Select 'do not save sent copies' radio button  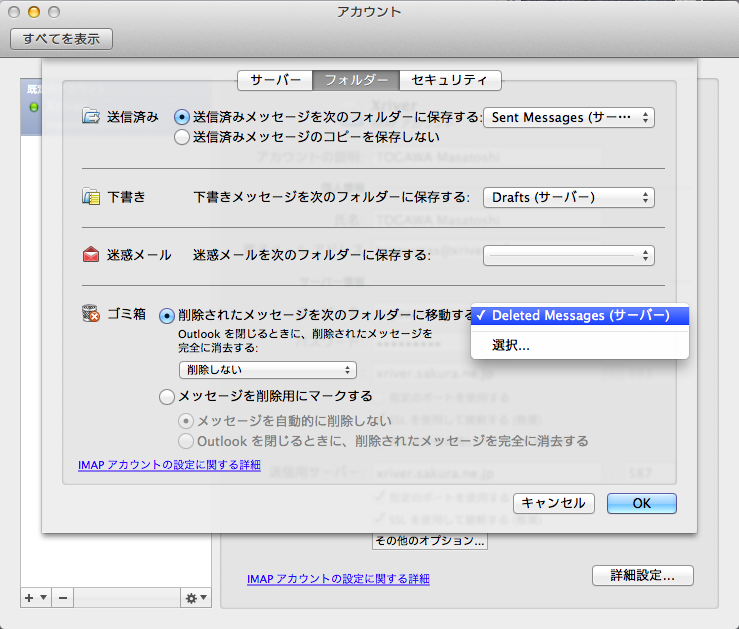(x=182, y=137)
